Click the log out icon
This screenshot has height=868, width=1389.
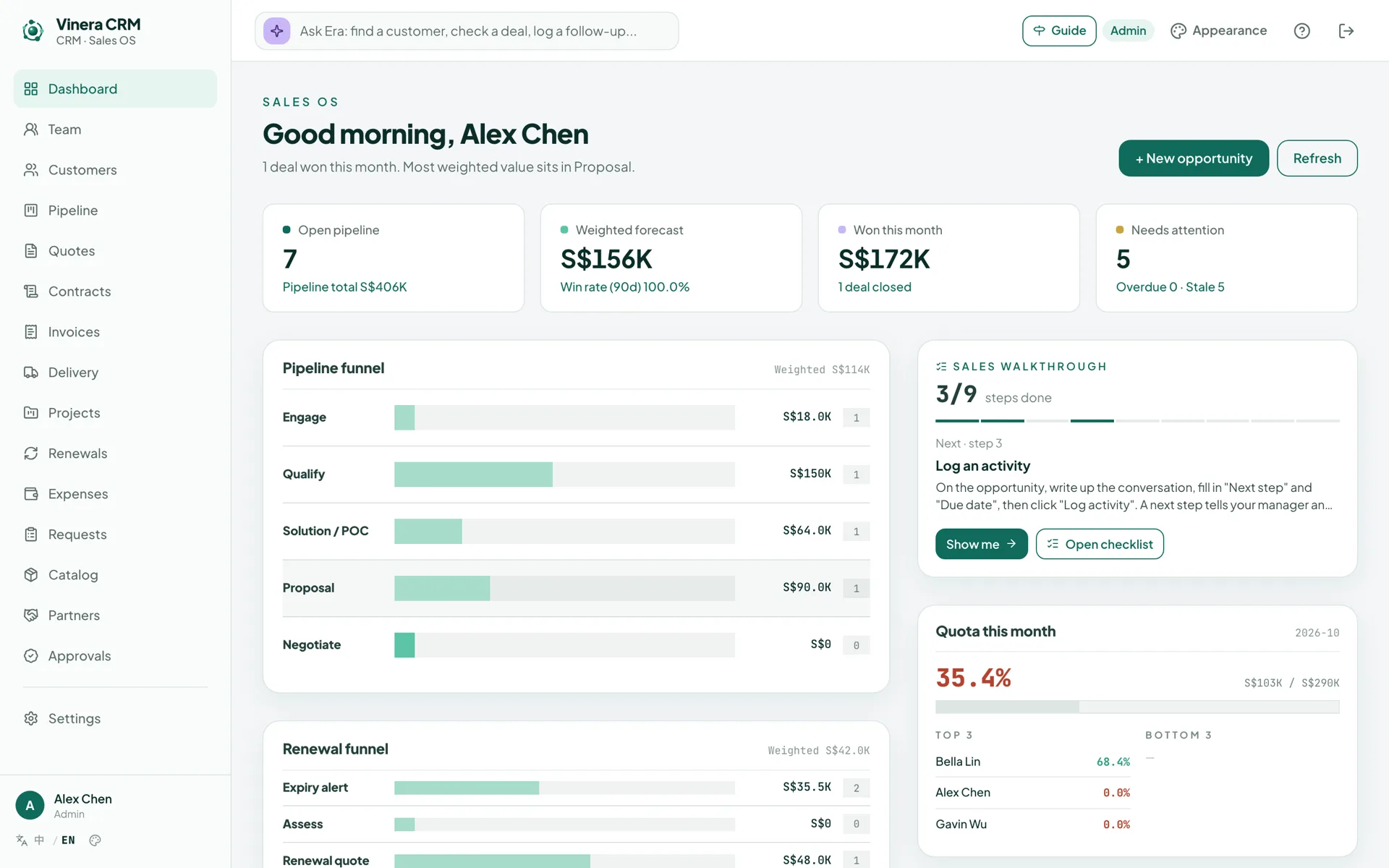click(1346, 31)
